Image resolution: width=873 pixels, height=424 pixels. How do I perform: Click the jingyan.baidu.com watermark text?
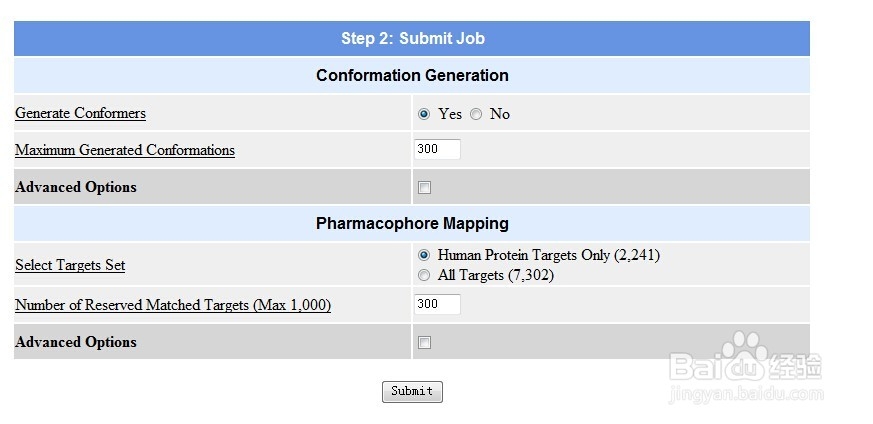[x=746, y=395]
